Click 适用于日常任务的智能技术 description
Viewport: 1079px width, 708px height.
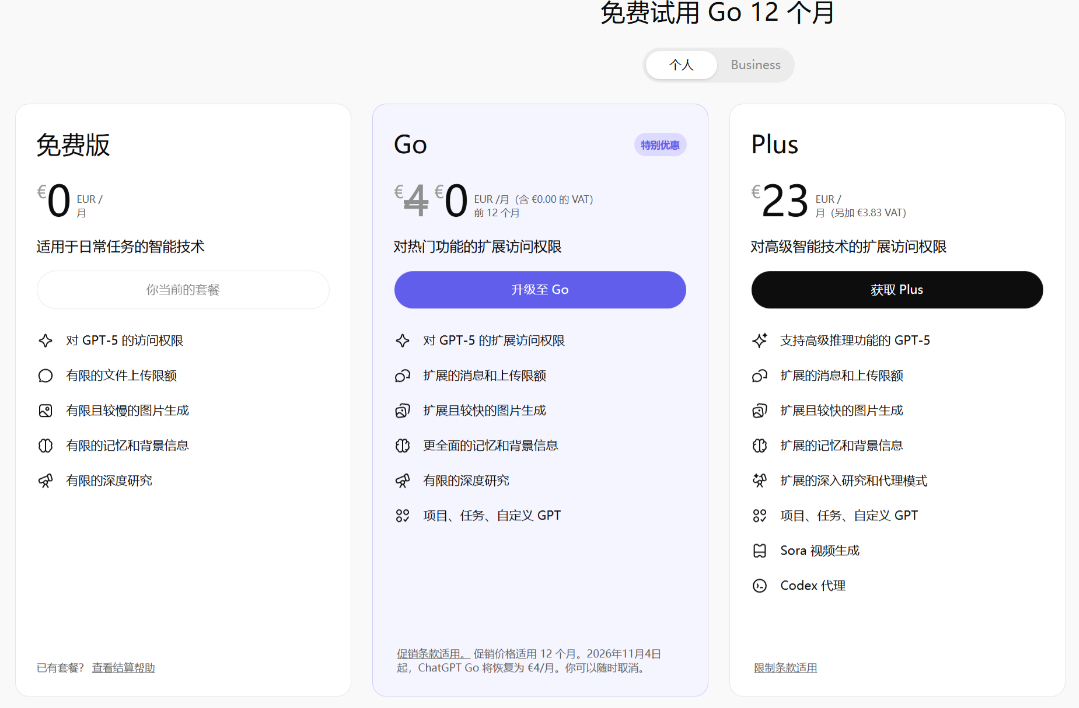coord(120,247)
